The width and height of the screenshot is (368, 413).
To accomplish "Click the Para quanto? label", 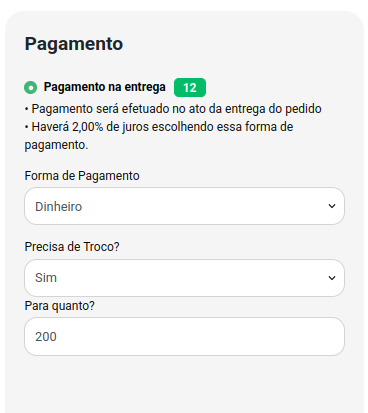I will tap(60, 306).
